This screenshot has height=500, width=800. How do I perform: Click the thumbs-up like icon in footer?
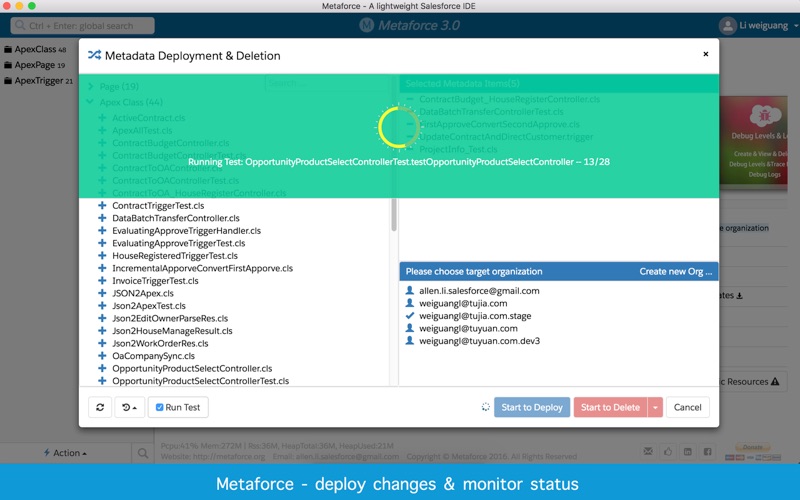[668, 452]
